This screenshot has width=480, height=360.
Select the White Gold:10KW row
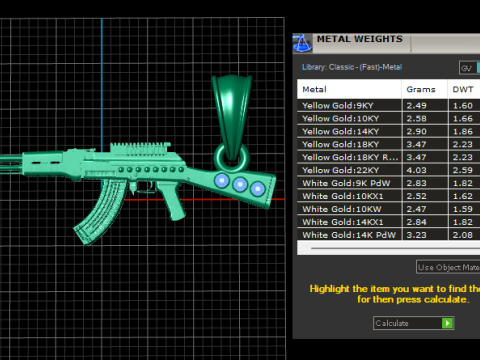389,209
